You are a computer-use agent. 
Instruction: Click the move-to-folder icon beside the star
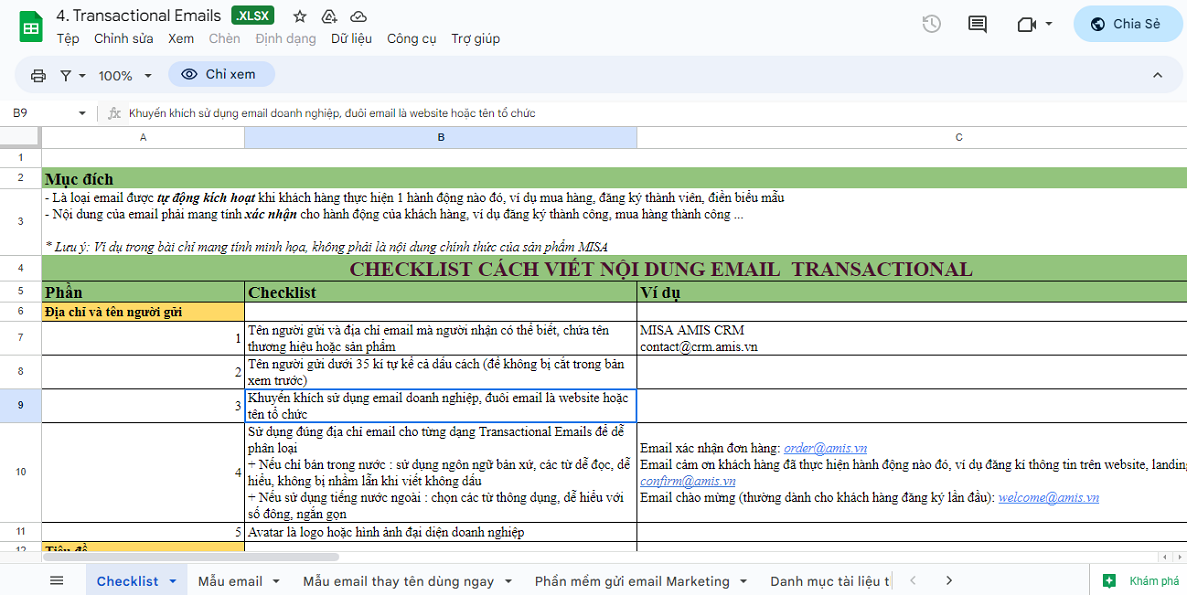(x=329, y=17)
